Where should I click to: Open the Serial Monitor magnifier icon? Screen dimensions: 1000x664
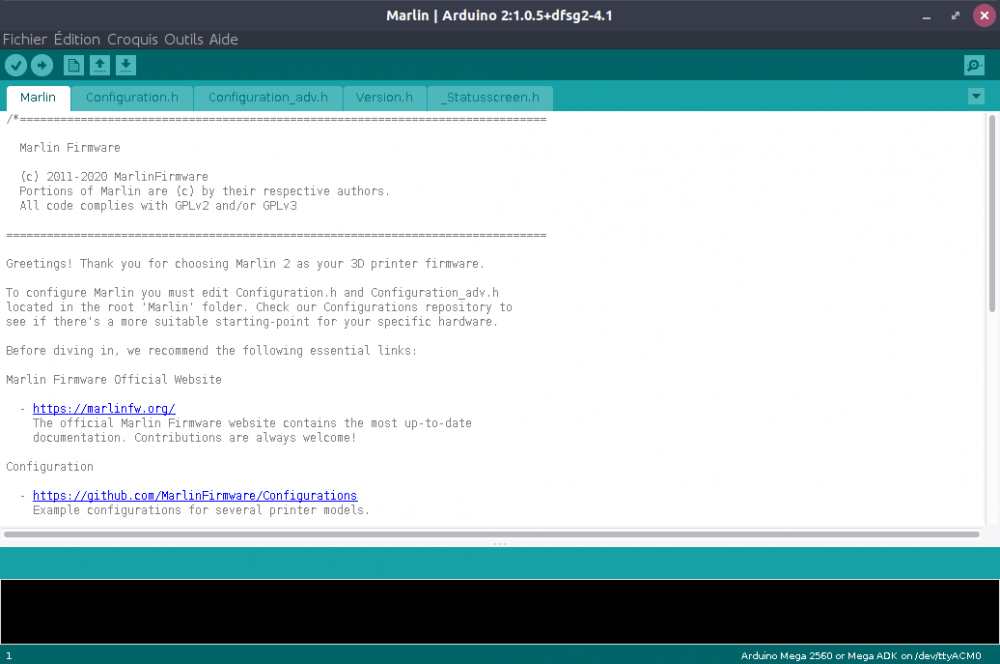[974, 65]
